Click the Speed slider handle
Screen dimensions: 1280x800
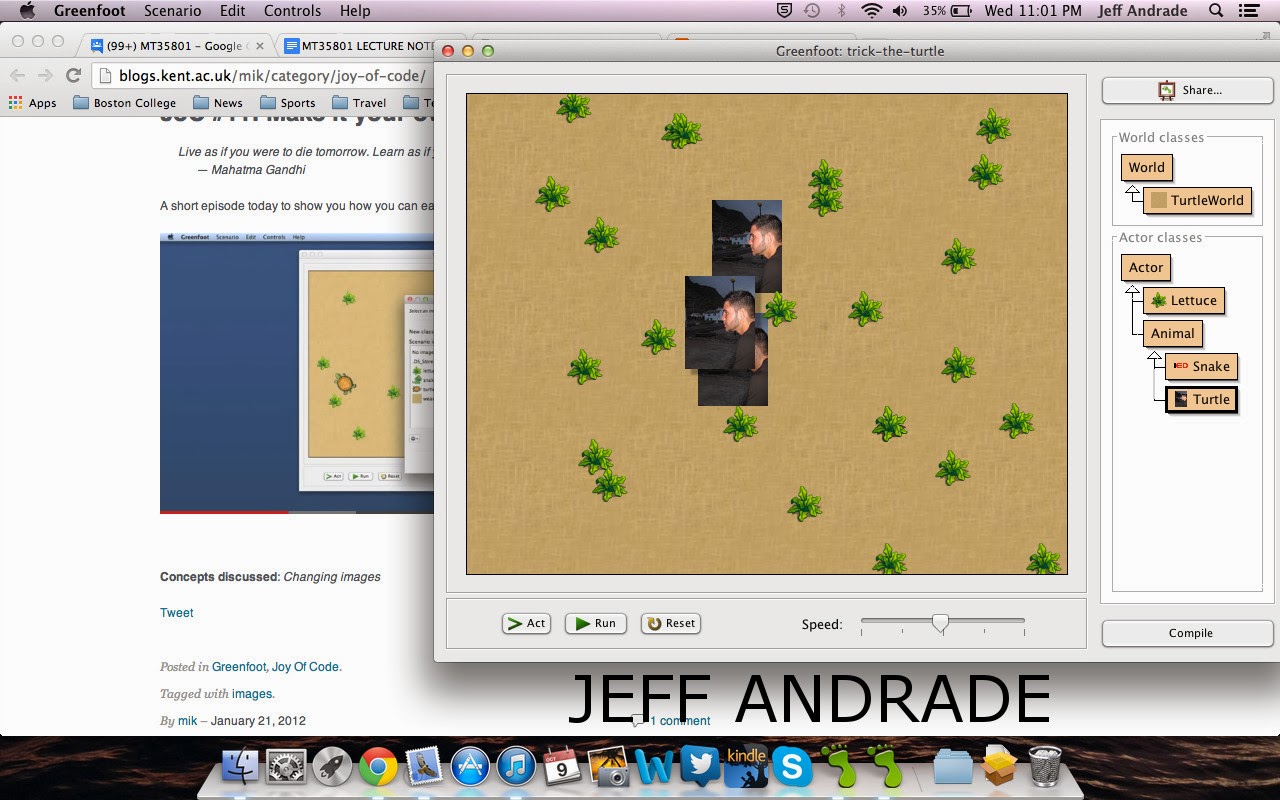(x=940, y=623)
